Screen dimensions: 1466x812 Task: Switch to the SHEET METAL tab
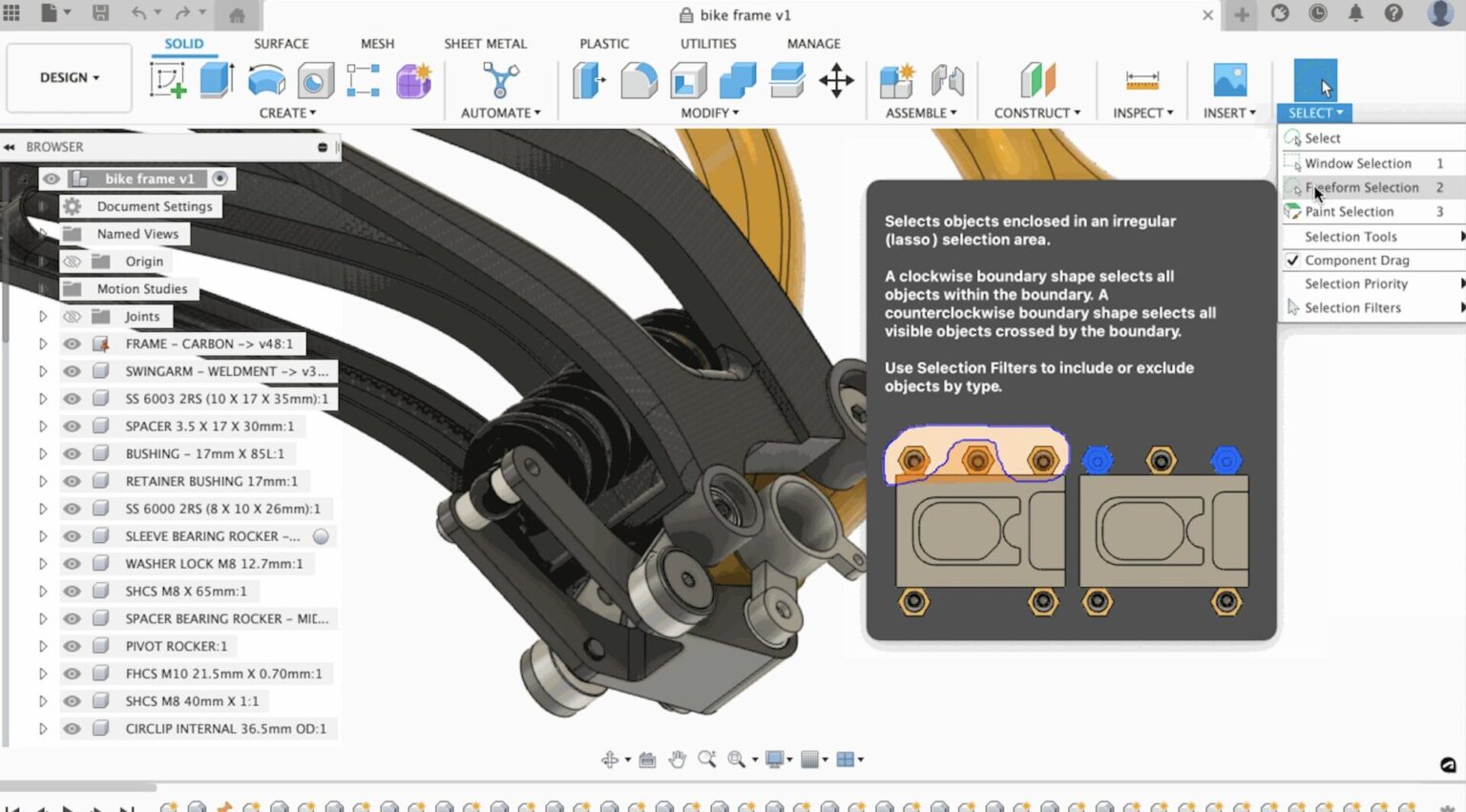[x=486, y=43]
